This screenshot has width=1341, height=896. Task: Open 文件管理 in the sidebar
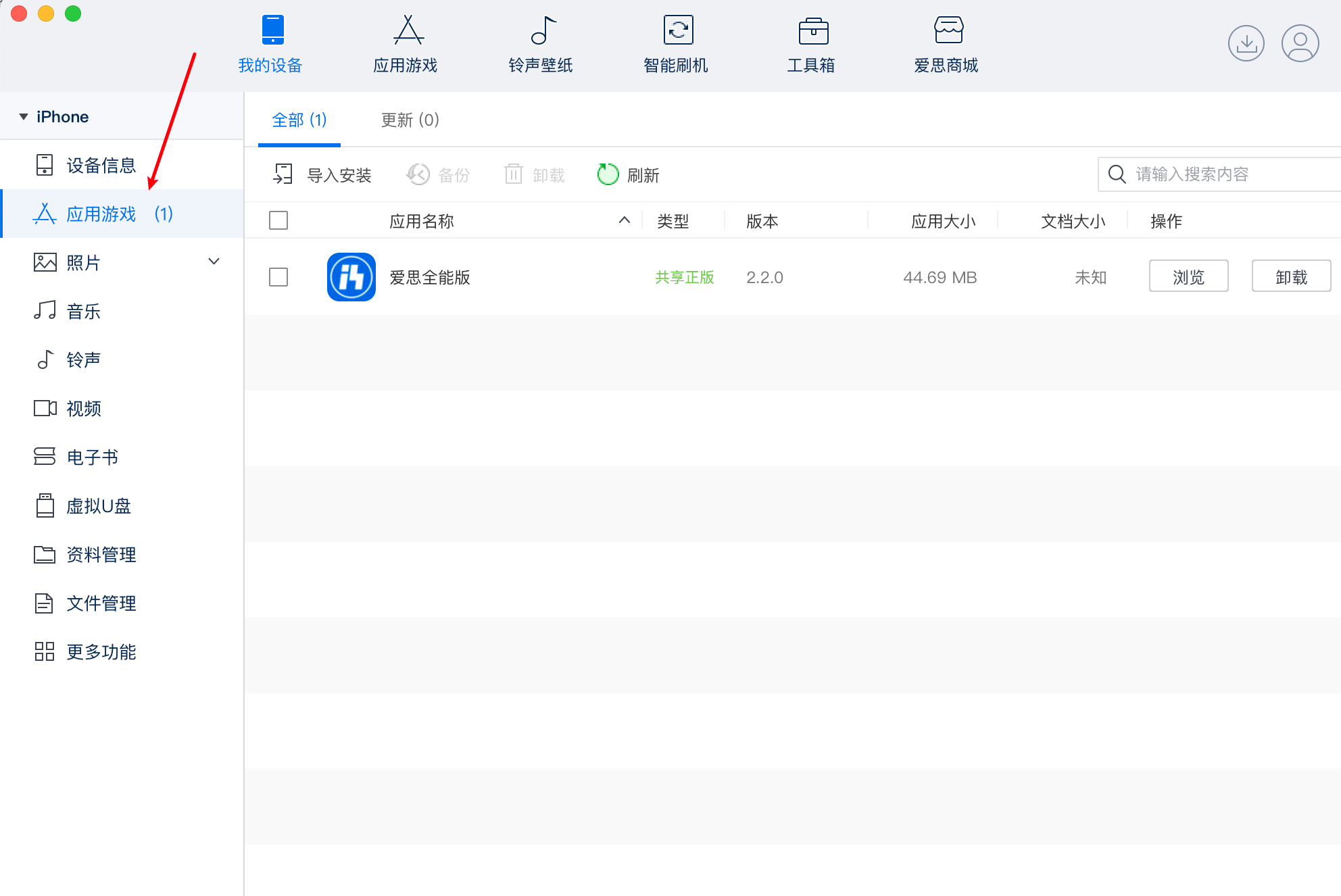(x=122, y=603)
